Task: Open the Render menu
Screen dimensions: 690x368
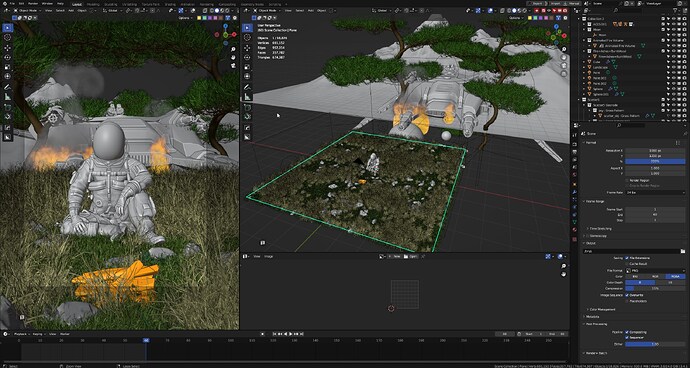Action: click(x=33, y=3)
